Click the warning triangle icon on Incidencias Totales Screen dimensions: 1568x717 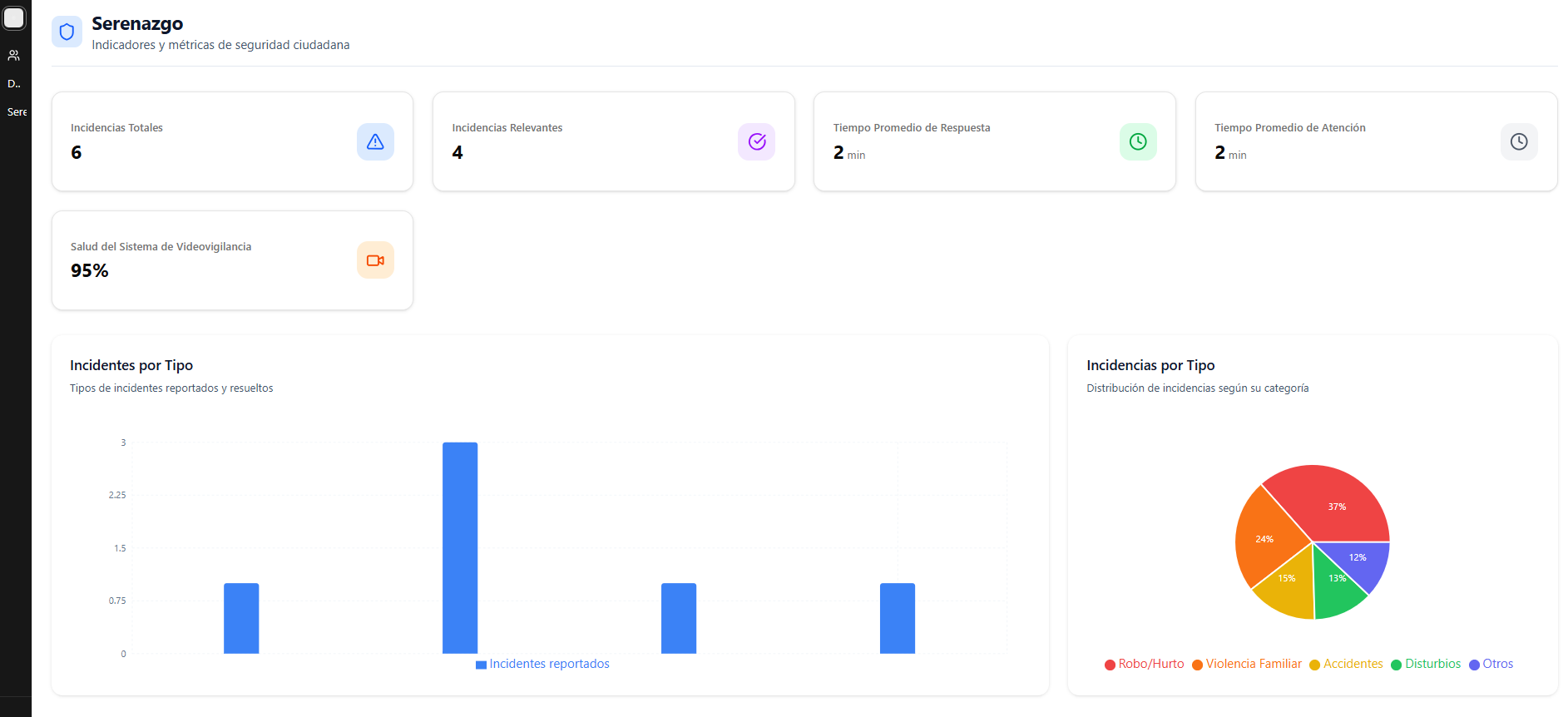[x=375, y=142]
